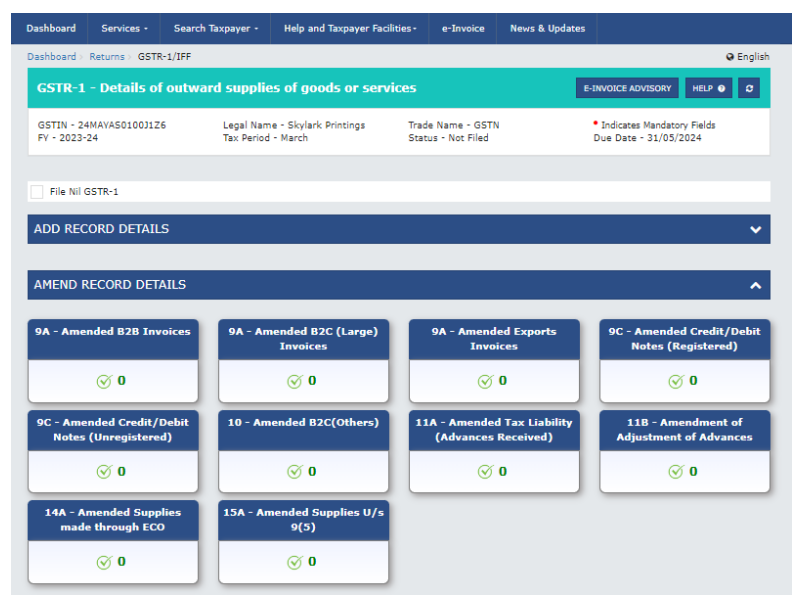Click the refresh icon button in header
Image resolution: width=801 pixels, height=599 pixels.
749,88
